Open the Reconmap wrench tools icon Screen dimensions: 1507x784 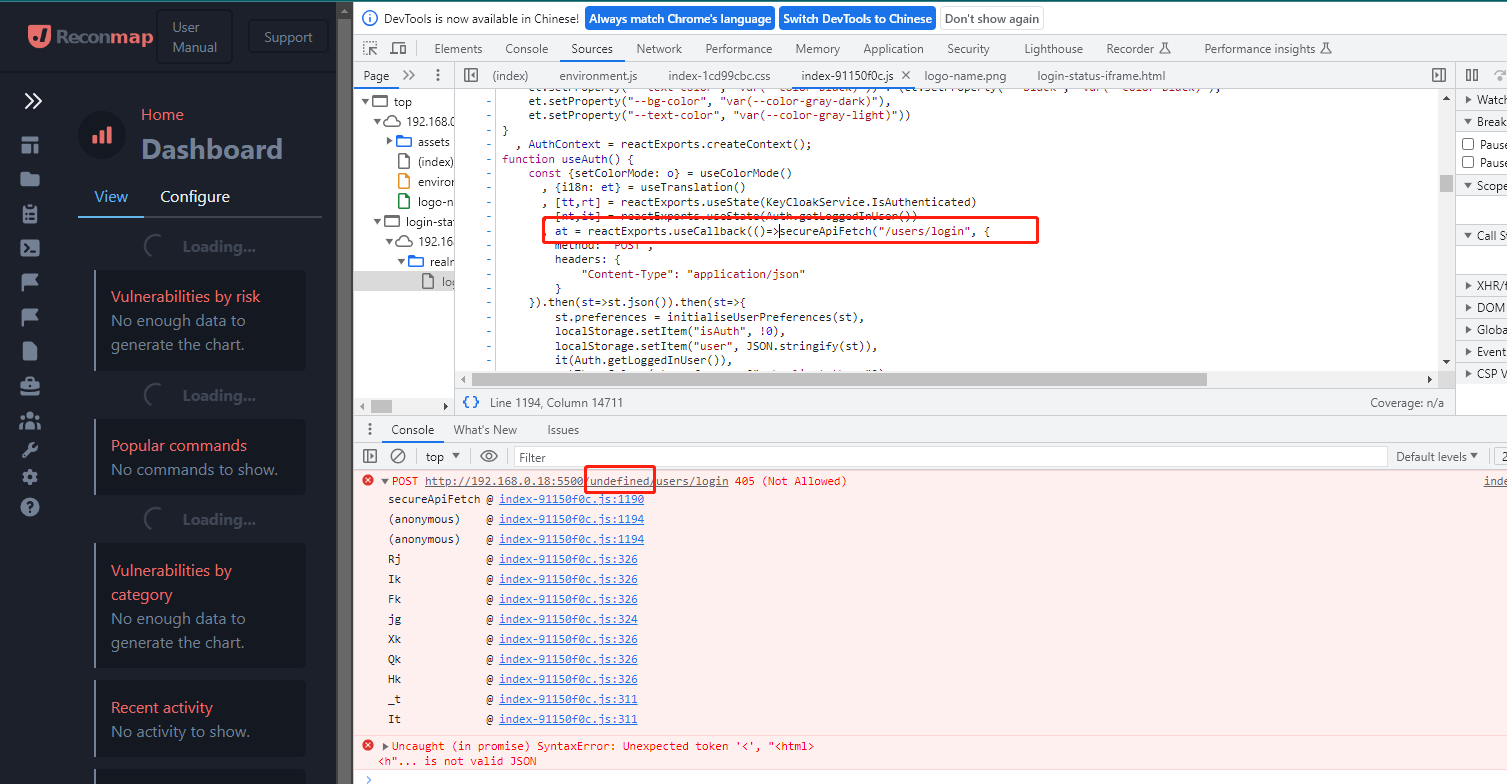pos(30,449)
